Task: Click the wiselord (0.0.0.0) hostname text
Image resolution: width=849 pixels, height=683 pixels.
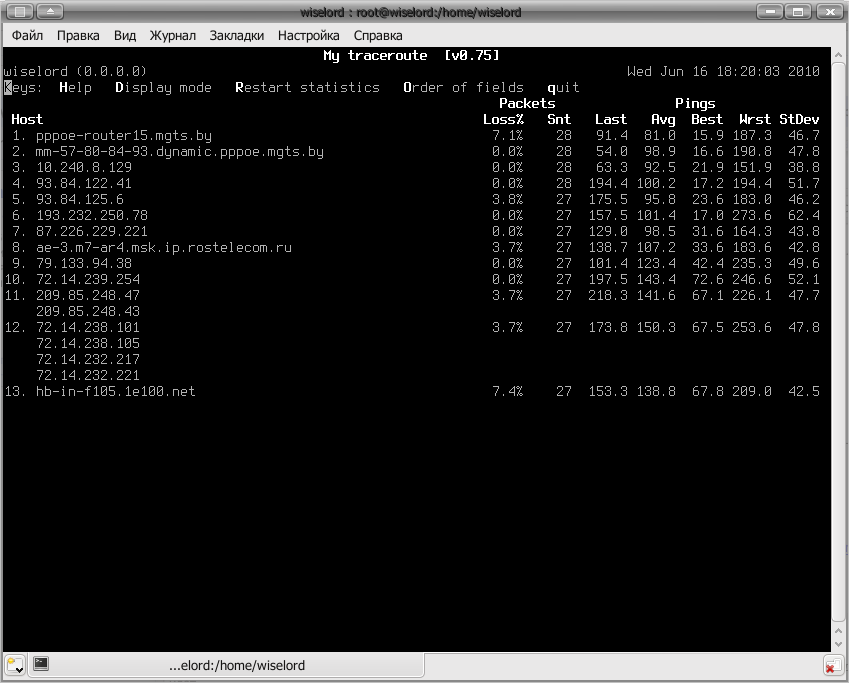Action: [75, 71]
